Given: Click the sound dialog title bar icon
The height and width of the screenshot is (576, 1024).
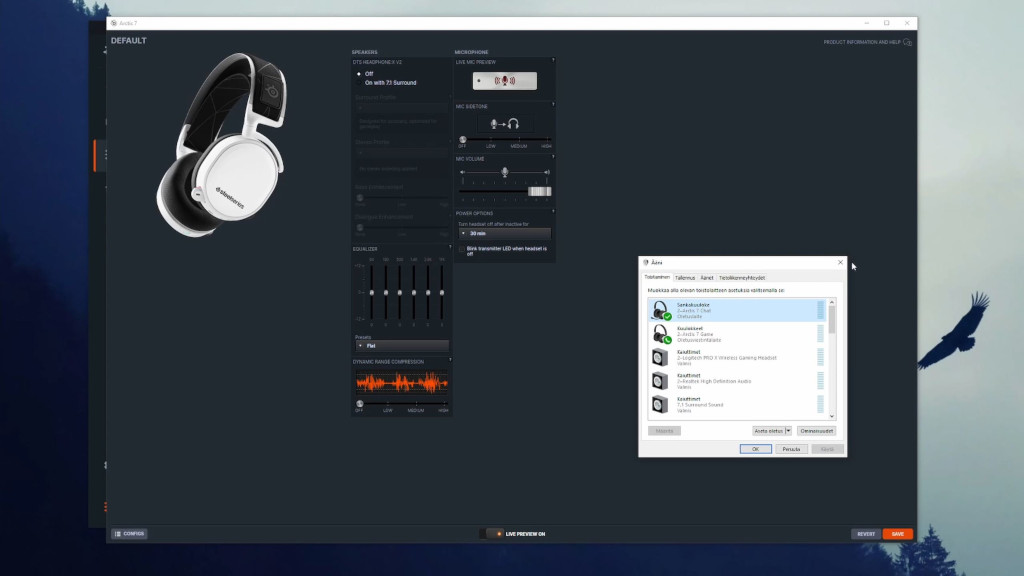Looking at the screenshot, I should click(x=646, y=263).
